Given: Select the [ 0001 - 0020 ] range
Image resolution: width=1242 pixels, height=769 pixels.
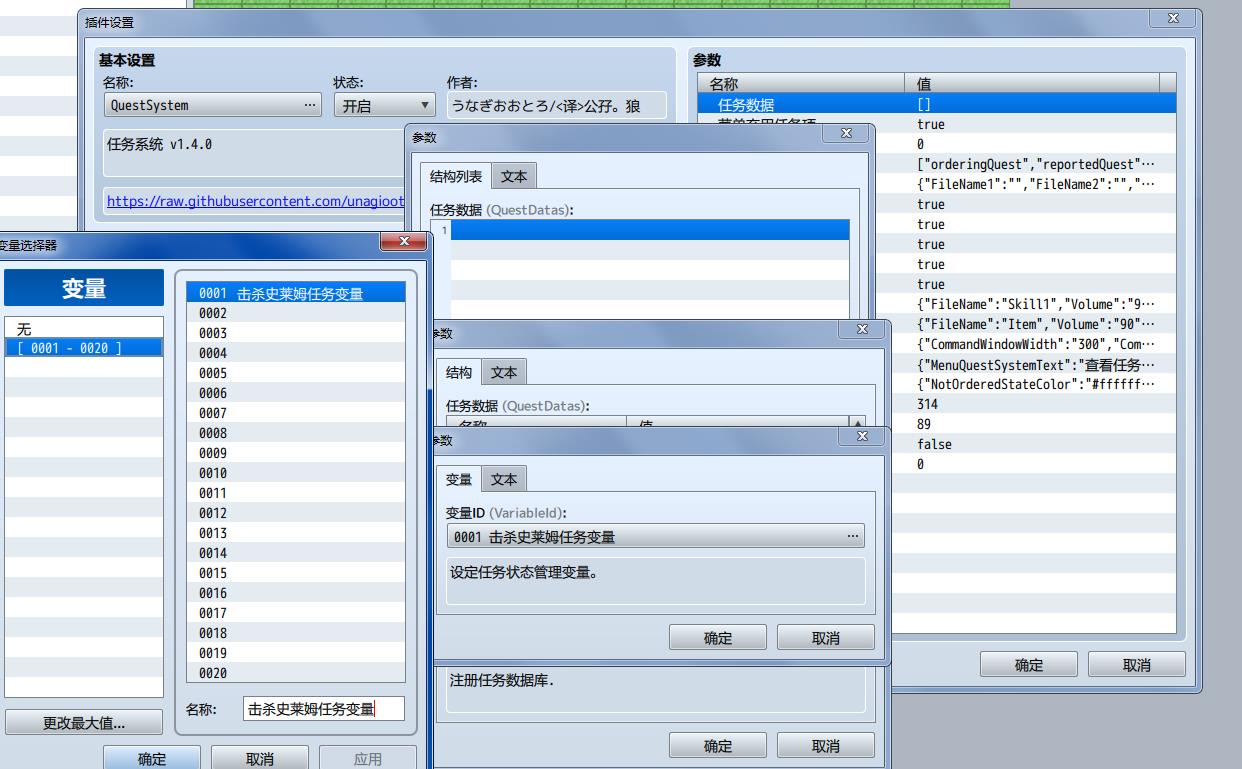Looking at the screenshot, I should click(x=83, y=348).
